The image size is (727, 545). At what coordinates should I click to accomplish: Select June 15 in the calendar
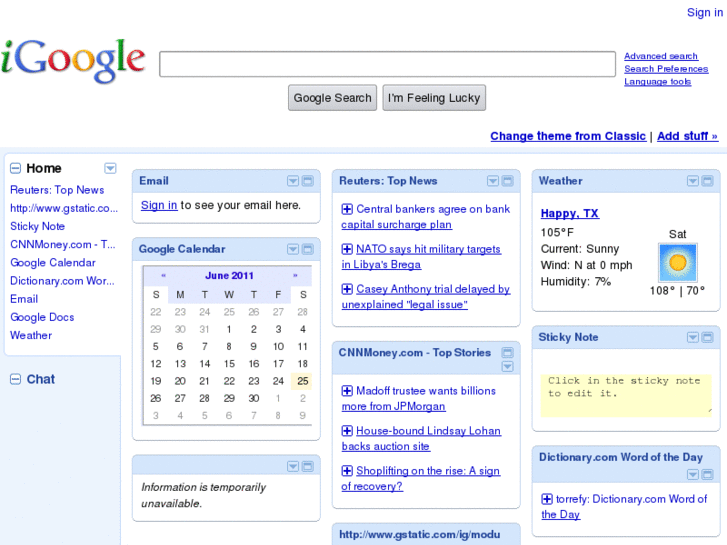230,364
